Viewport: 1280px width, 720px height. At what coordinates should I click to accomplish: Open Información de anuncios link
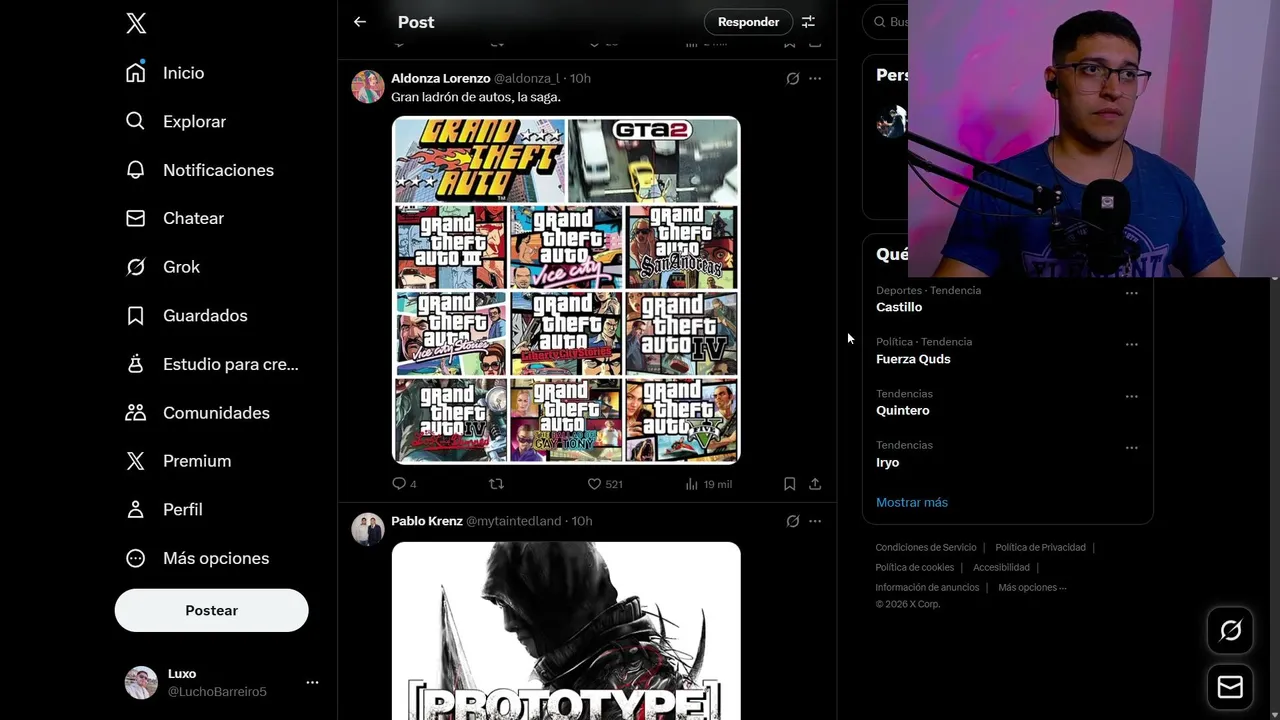pyautogui.click(x=927, y=587)
